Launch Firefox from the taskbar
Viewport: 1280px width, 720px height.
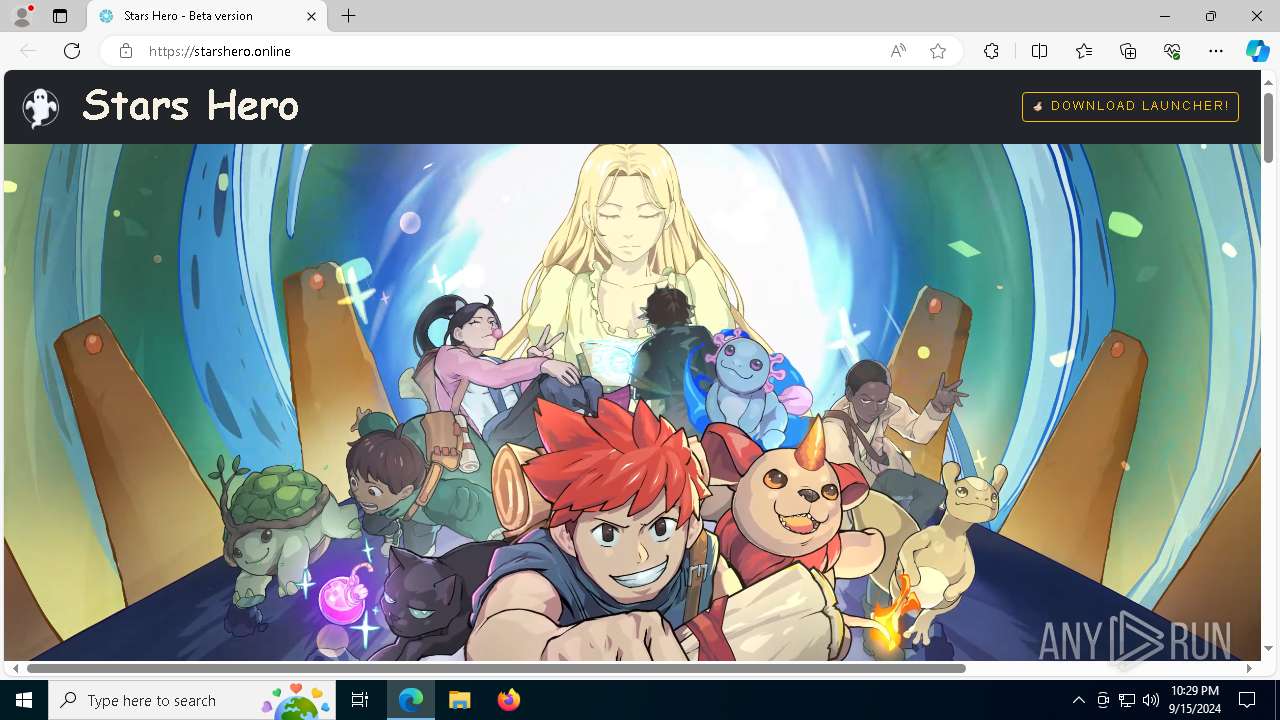508,700
